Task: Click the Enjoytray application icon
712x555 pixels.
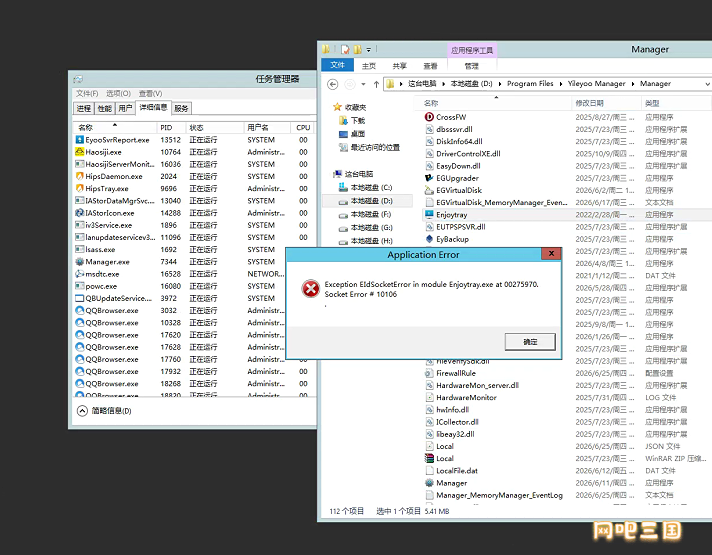Action: [429, 214]
